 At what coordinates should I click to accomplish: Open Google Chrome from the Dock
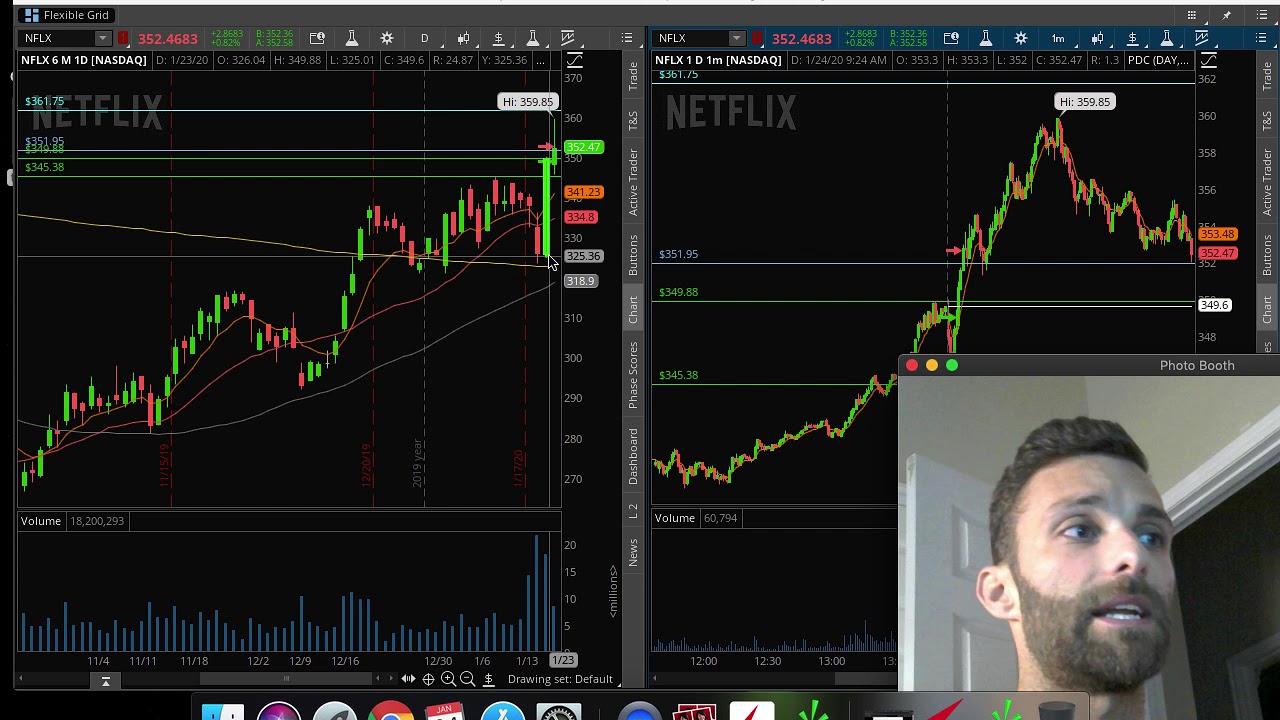[x=391, y=712]
